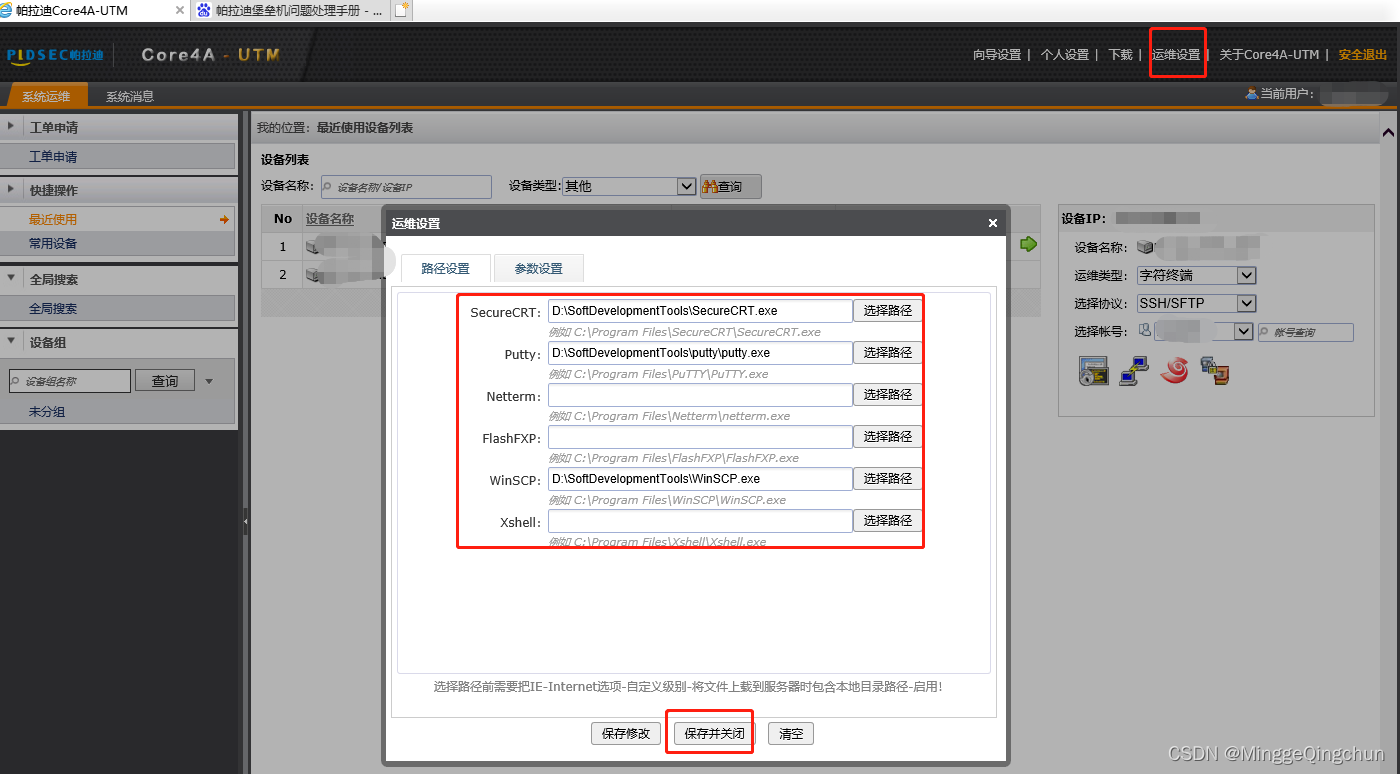
Task: Click 选择路径 for Netterm
Action: [x=888, y=395]
